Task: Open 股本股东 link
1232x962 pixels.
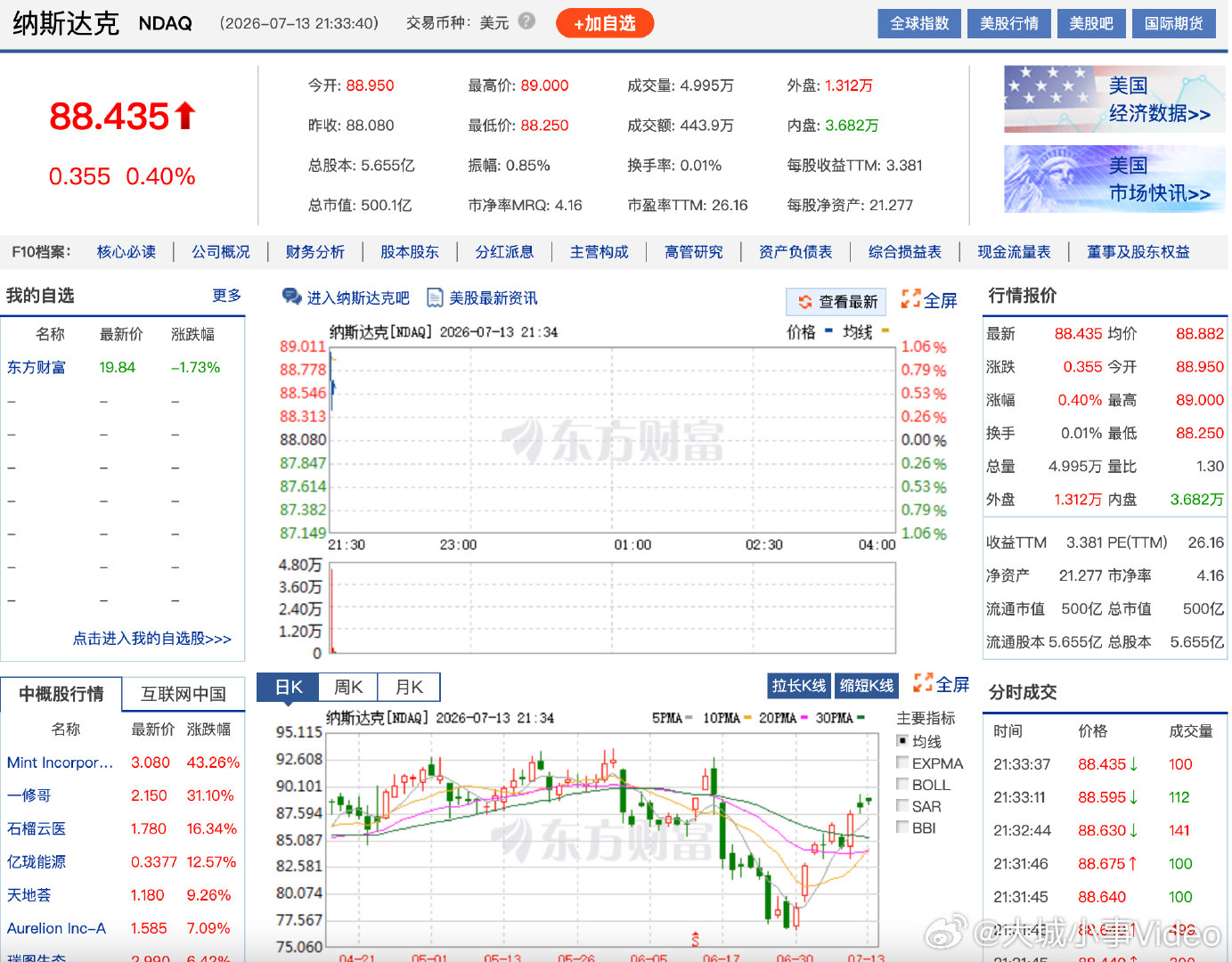Action: coord(410,252)
